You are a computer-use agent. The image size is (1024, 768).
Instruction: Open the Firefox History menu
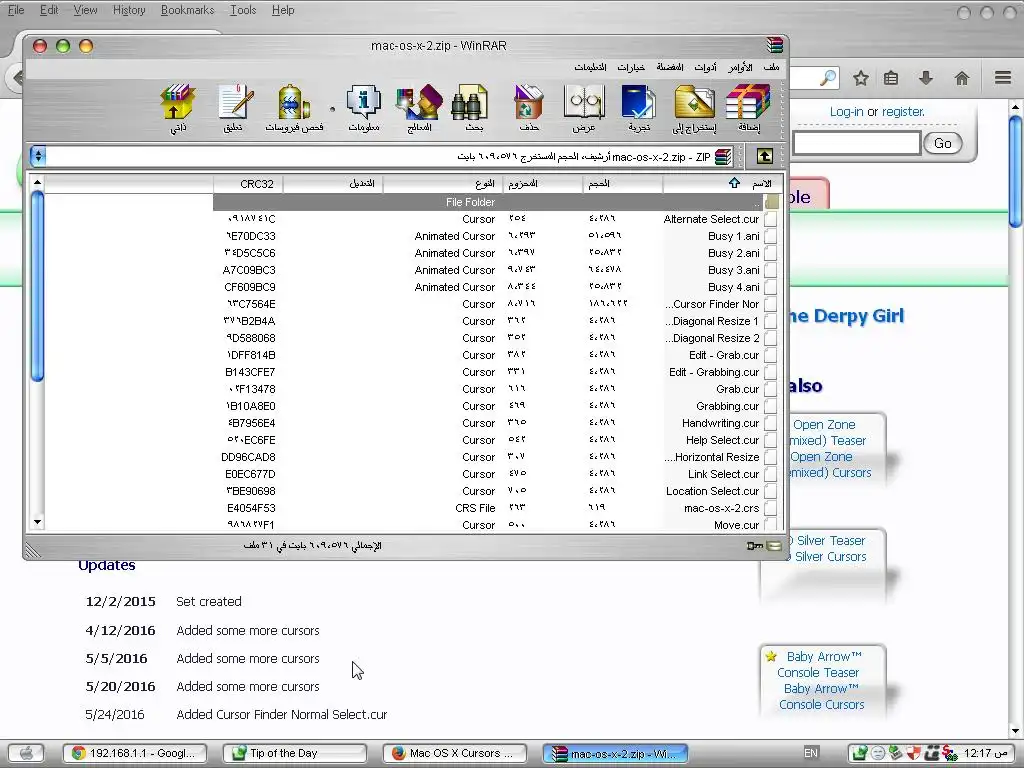129,10
